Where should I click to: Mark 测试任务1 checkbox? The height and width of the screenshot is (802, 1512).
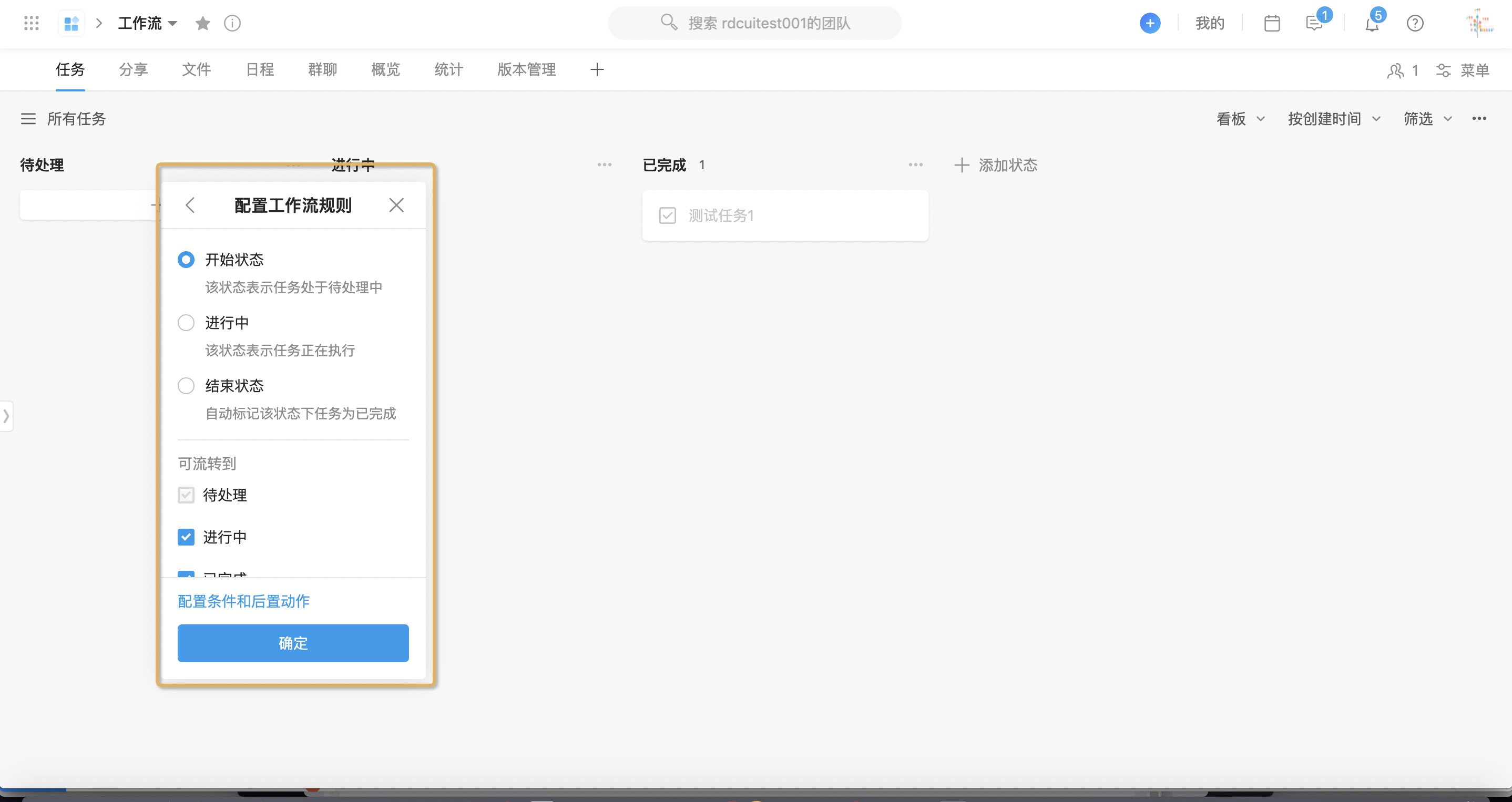(667, 215)
